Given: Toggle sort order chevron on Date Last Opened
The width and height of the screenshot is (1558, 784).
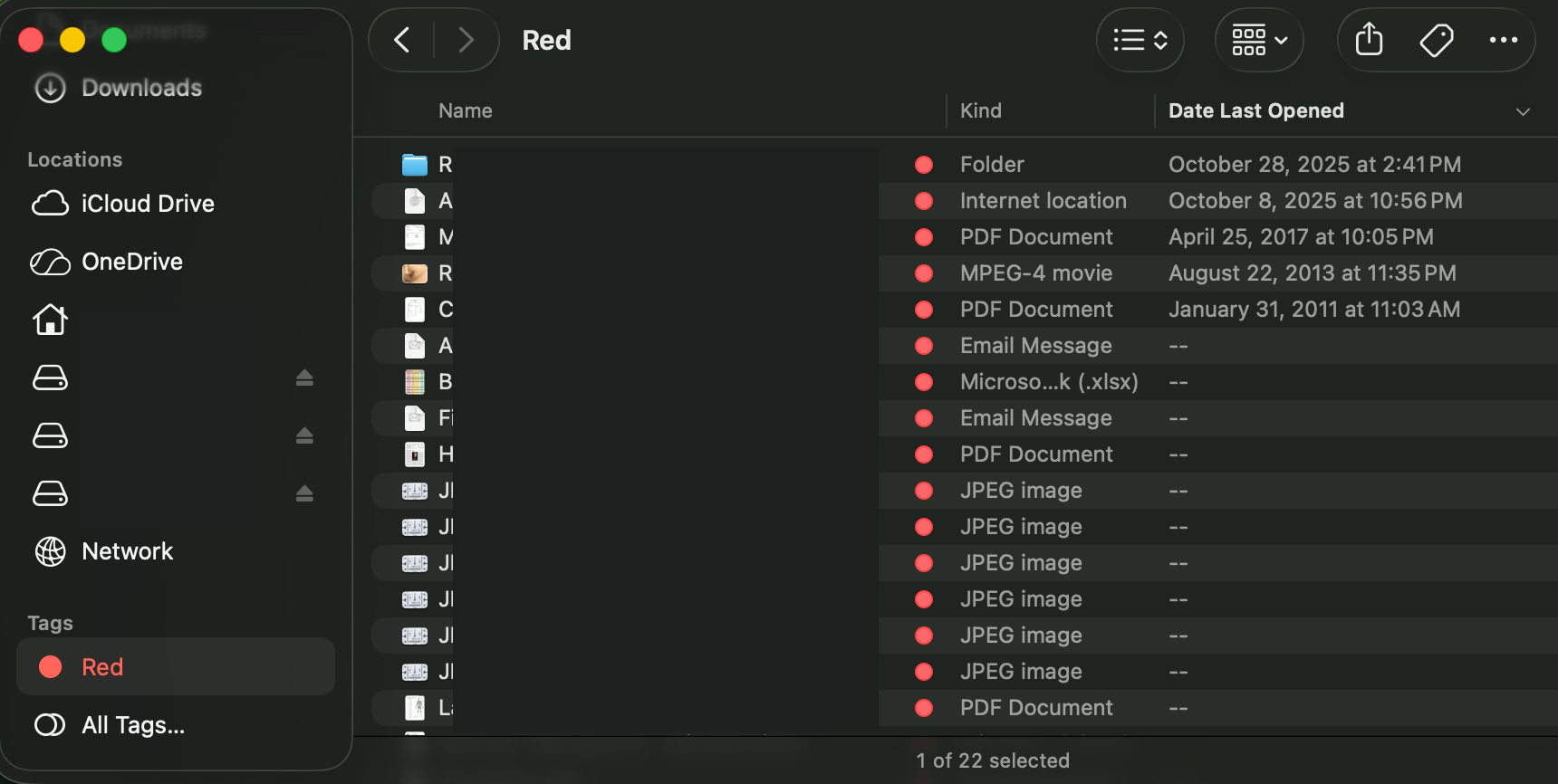Looking at the screenshot, I should pos(1523,111).
